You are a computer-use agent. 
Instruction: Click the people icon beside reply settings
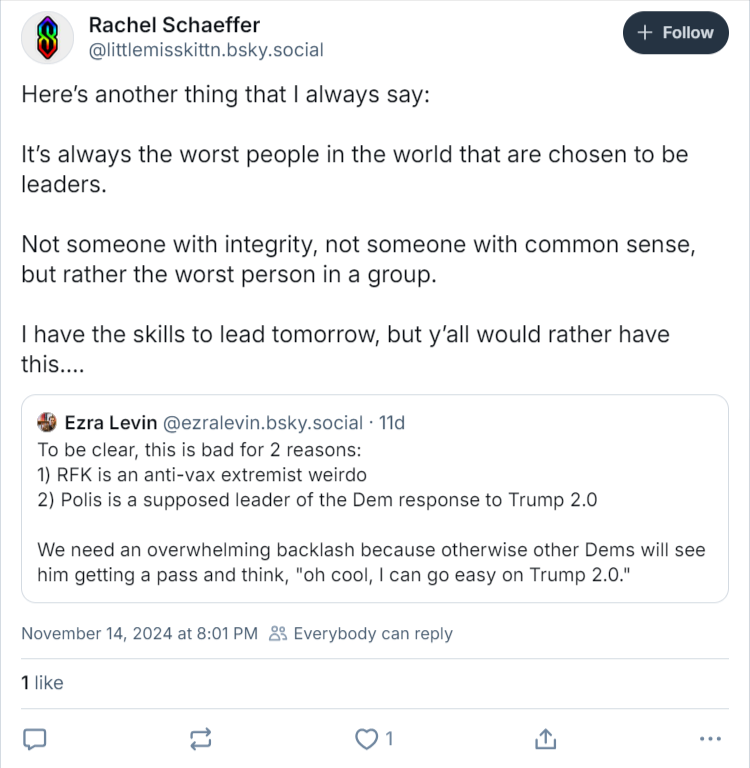[x=279, y=634]
